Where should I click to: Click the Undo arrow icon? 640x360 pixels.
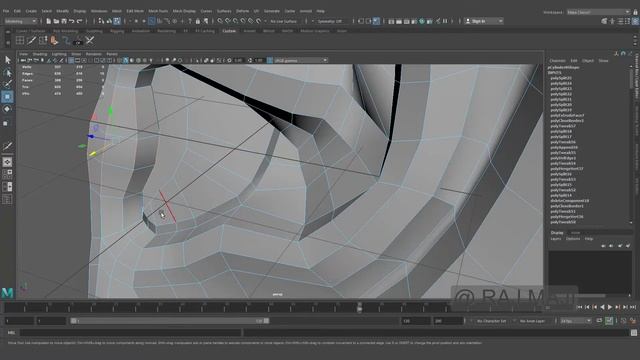coord(72,21)
